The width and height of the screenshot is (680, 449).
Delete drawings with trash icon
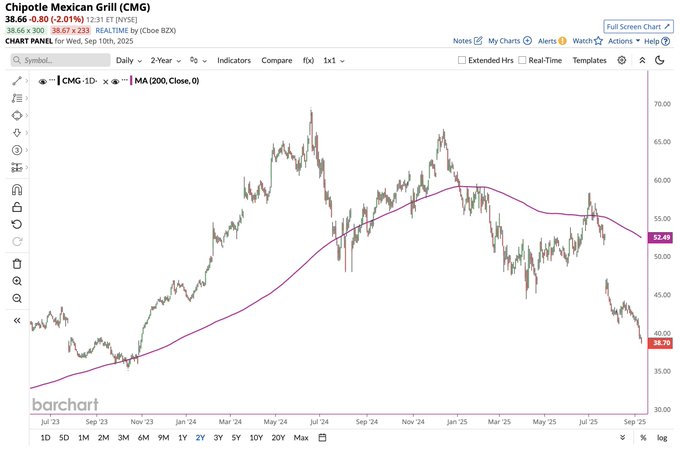[x=17, y=264]
